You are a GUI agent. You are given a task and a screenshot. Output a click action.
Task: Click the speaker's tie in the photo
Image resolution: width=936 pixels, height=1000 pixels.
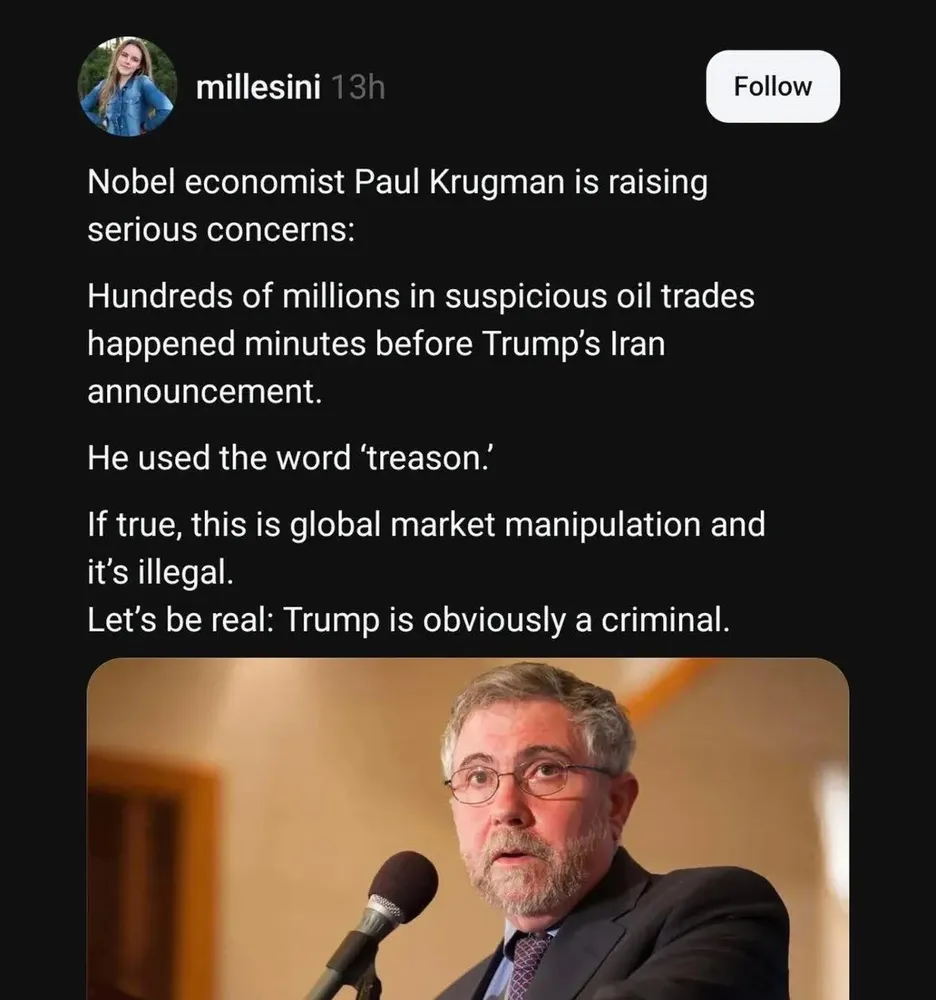(x=527, y=965)
